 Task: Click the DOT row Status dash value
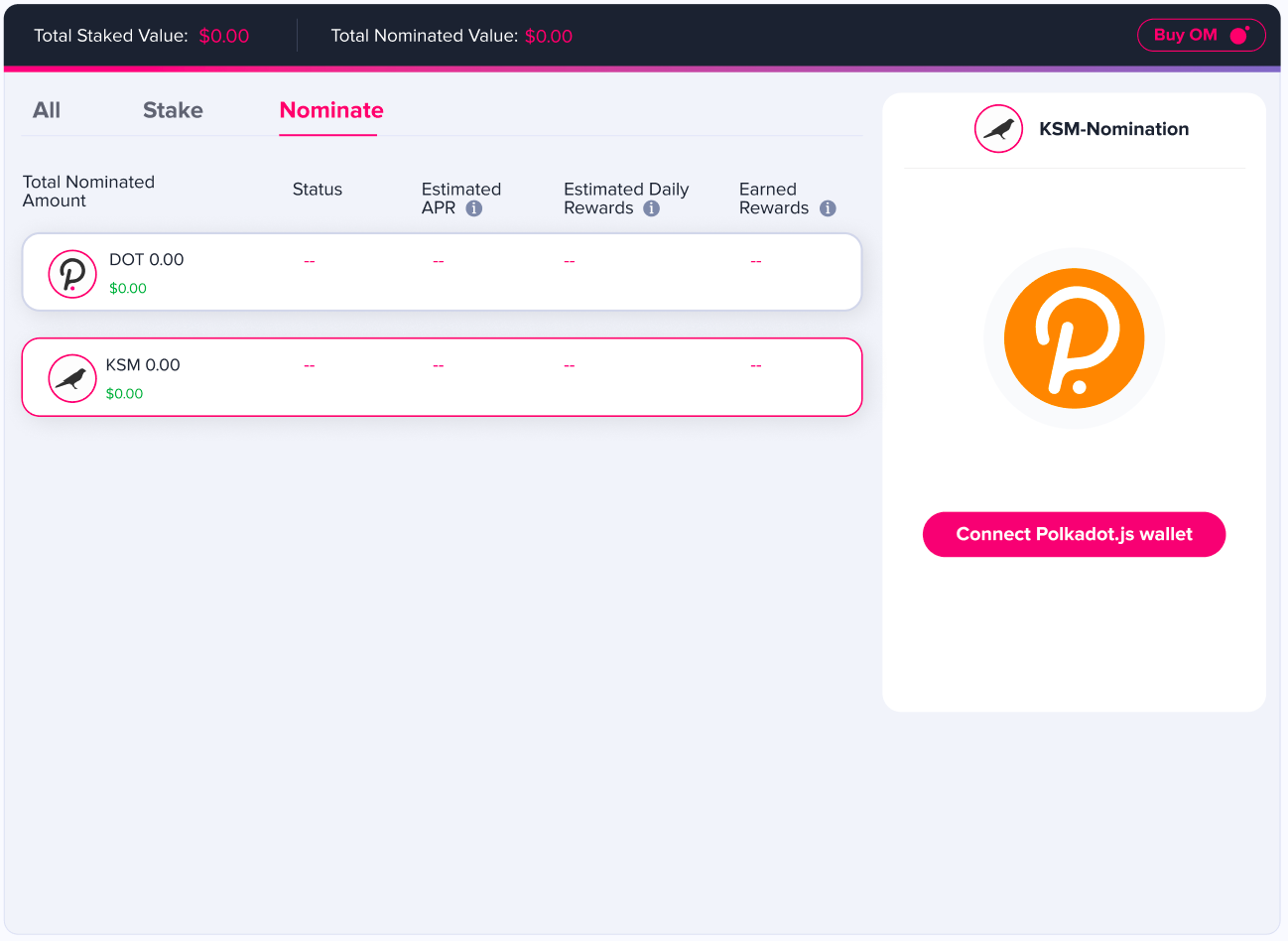pos(310,261)
